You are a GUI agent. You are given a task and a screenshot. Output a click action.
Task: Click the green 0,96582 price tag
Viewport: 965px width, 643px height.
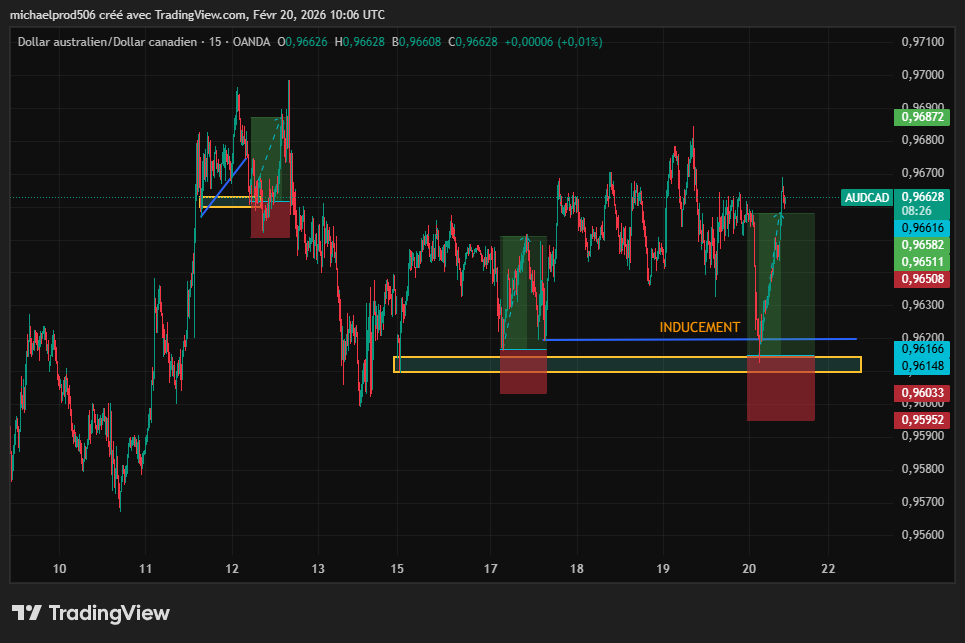point(922,245)
